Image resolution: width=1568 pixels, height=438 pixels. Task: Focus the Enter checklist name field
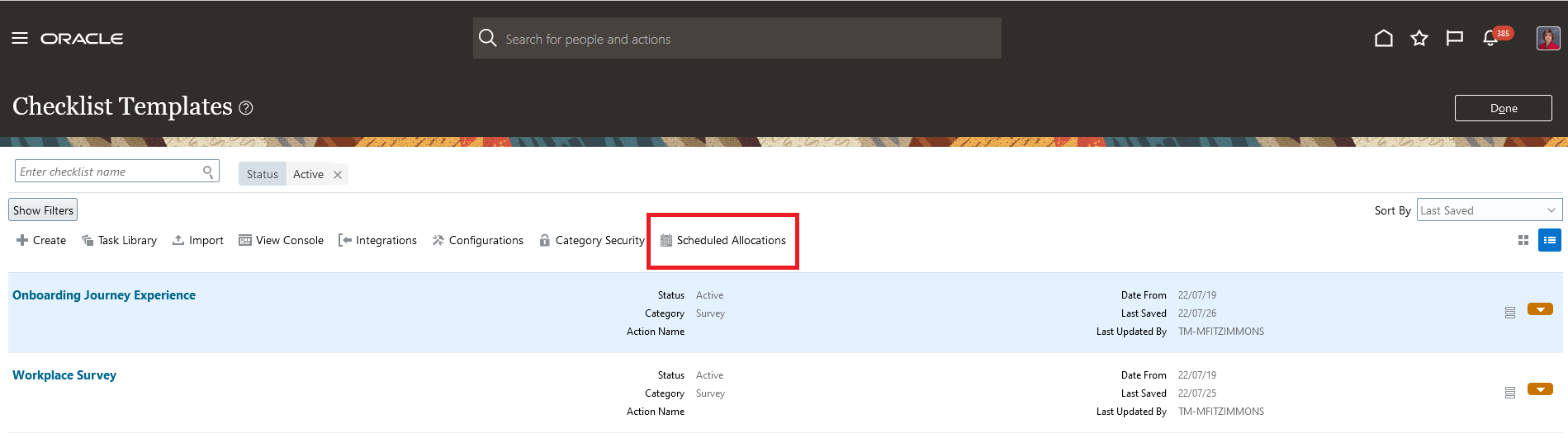(x=116, y=172)
